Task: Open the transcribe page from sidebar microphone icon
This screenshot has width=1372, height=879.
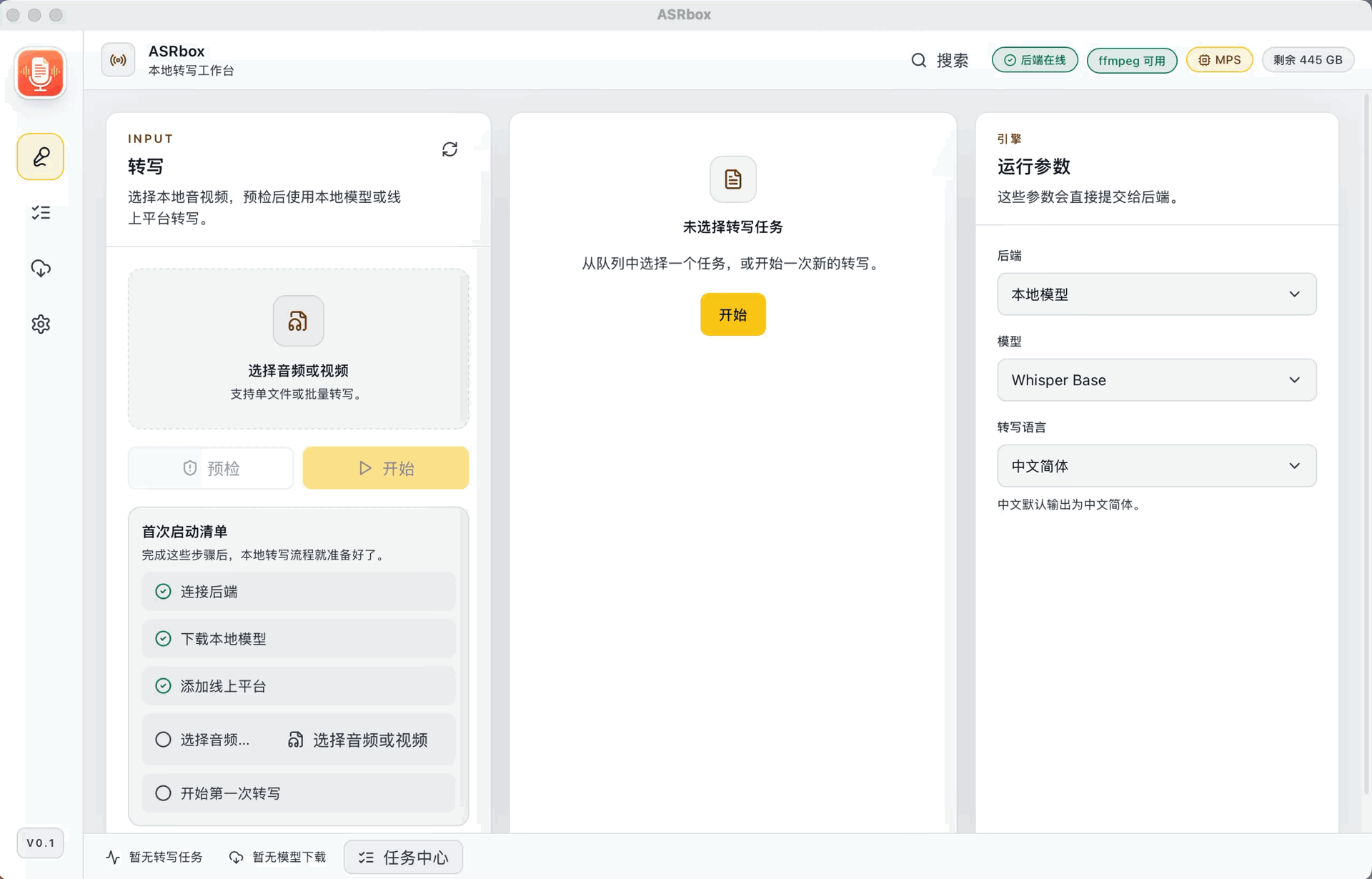Action: (x=41, y=157)
